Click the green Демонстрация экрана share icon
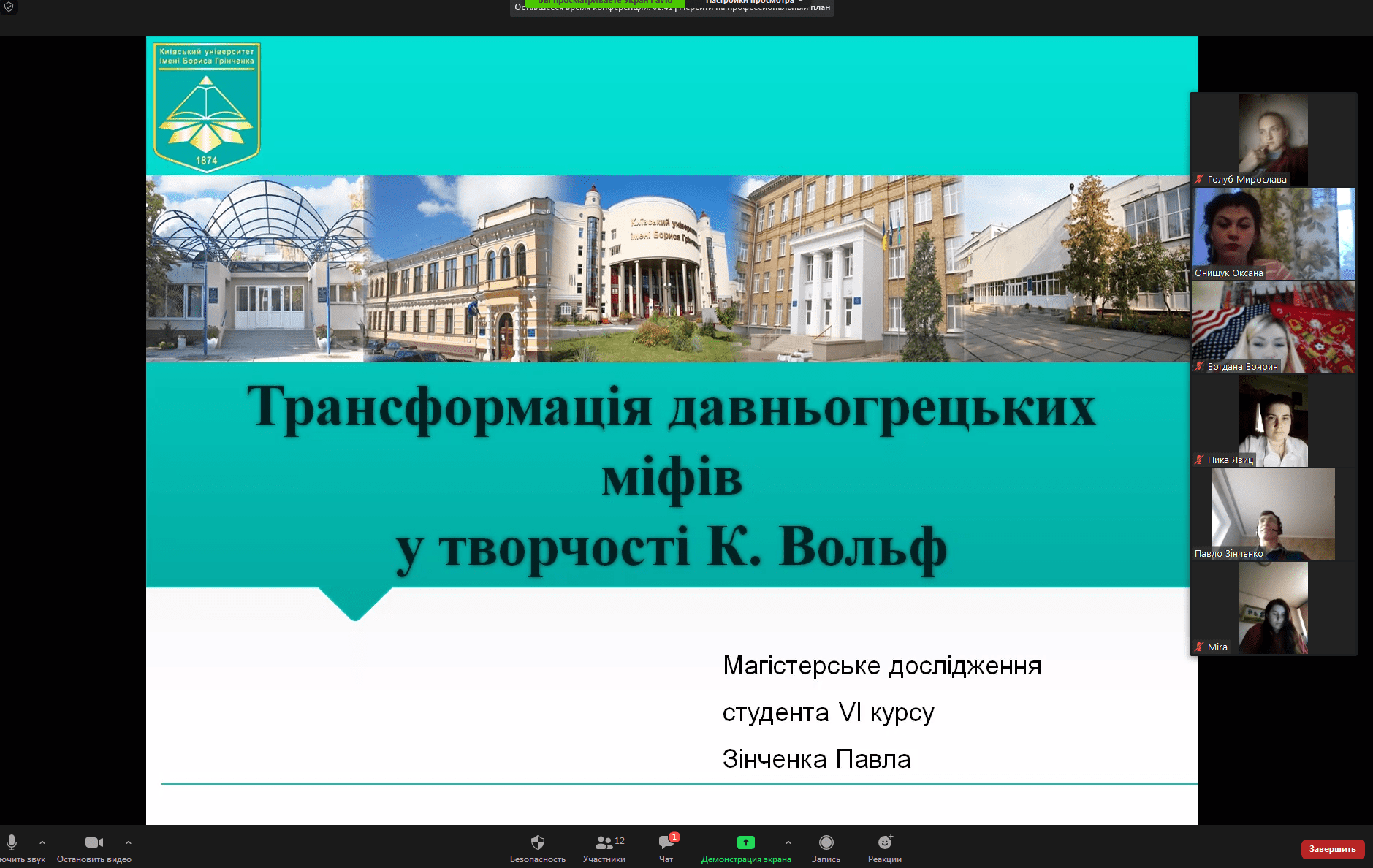Screen dimensions: 1373x868 [745, 842]
